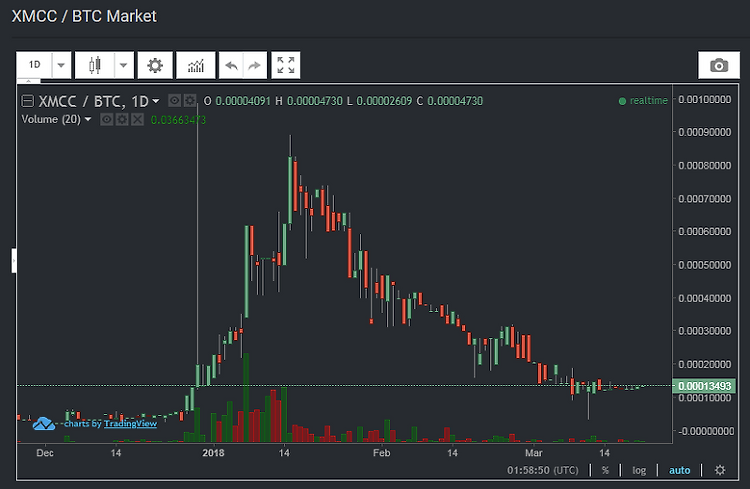The width and height of the screenshot is (750, 489).
Task: Click the Dec time axis label
Action: (45, 453)
